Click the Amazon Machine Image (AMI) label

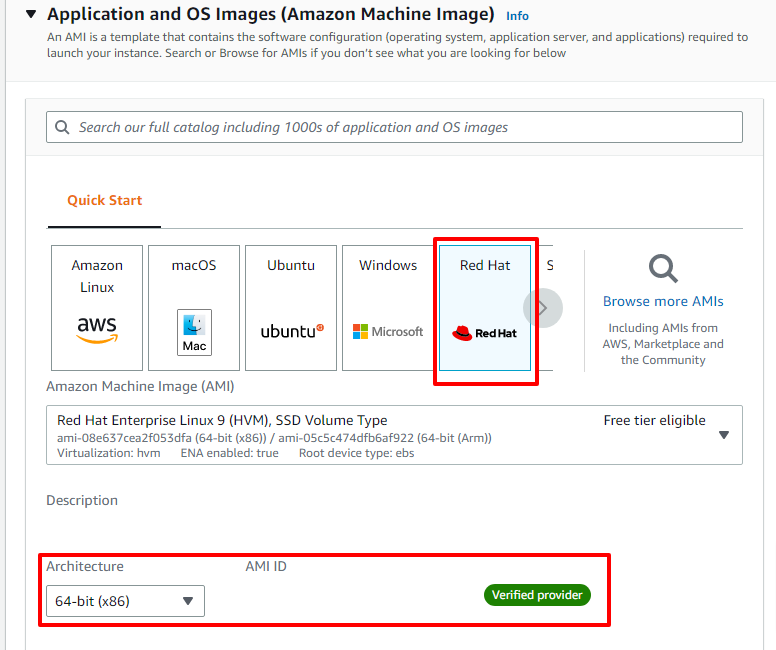click(x=140, y=386)
